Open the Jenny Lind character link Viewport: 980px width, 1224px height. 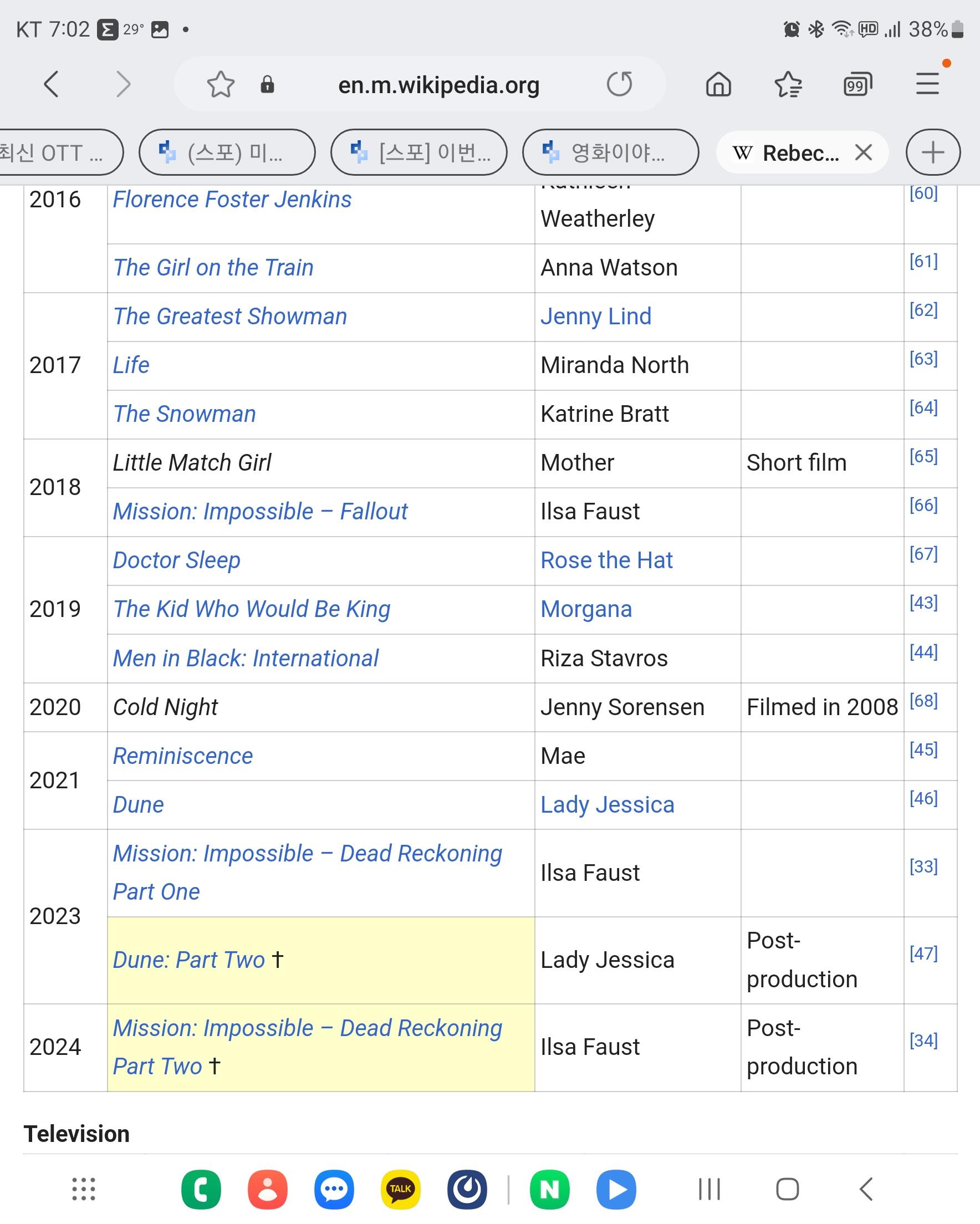[596, 316]
